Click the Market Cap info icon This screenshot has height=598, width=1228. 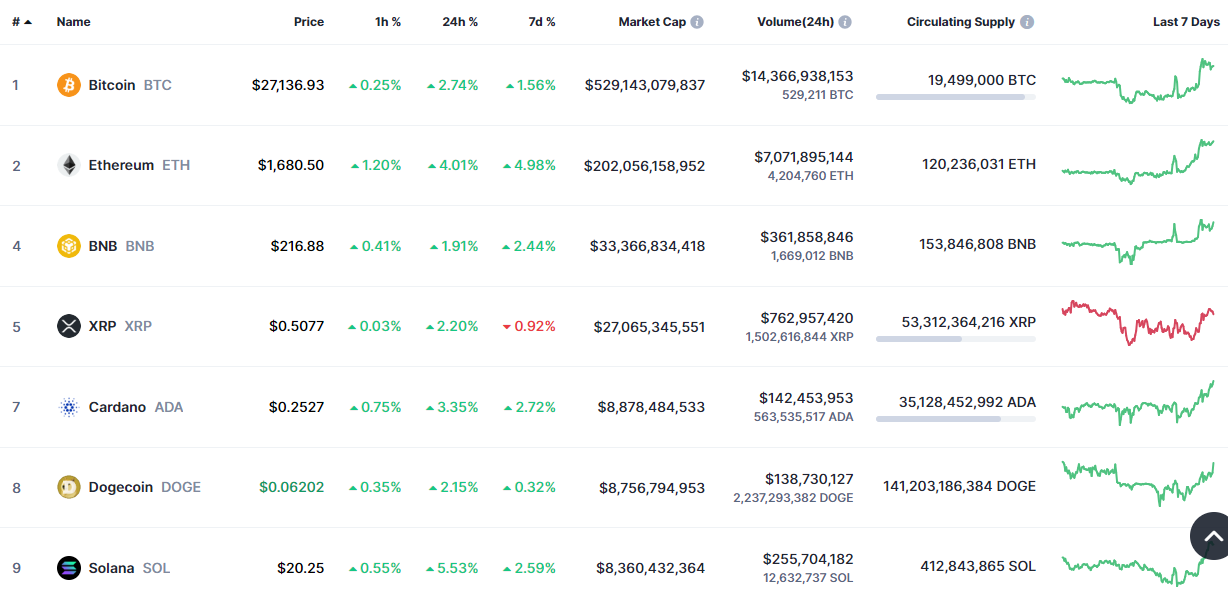click(x=697, y=22)
